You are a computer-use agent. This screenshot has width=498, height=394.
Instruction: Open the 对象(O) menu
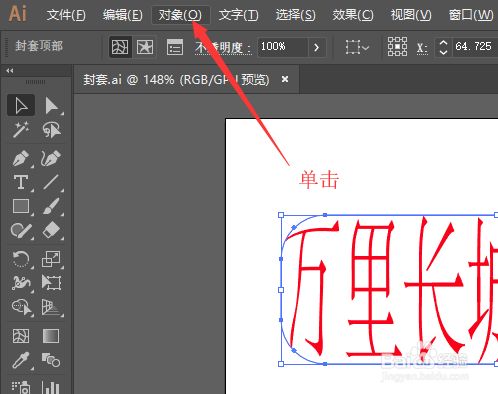(x=180, y=15)
